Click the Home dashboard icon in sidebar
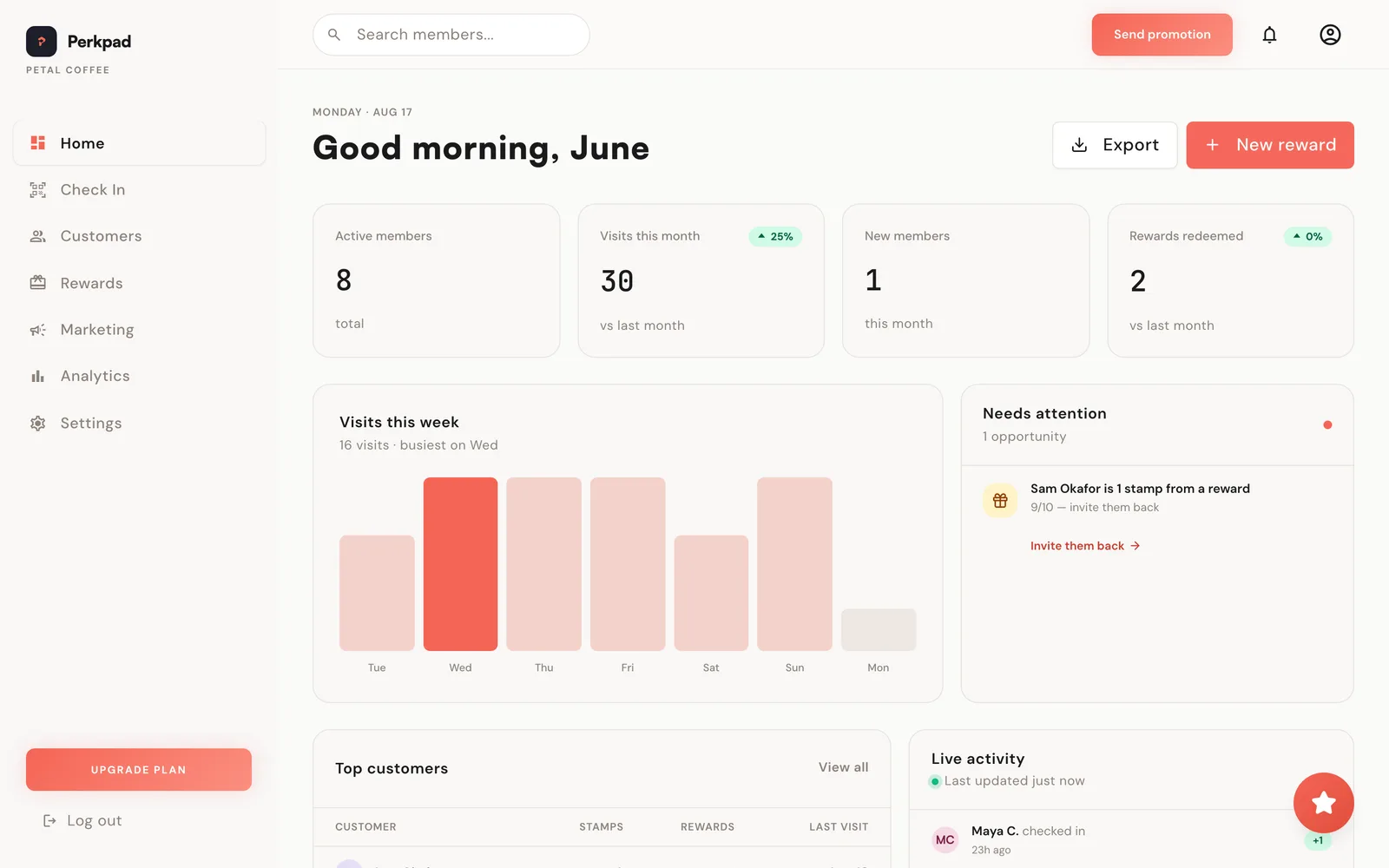This screenshot has width=1389, height=868. tap(38, 143)
